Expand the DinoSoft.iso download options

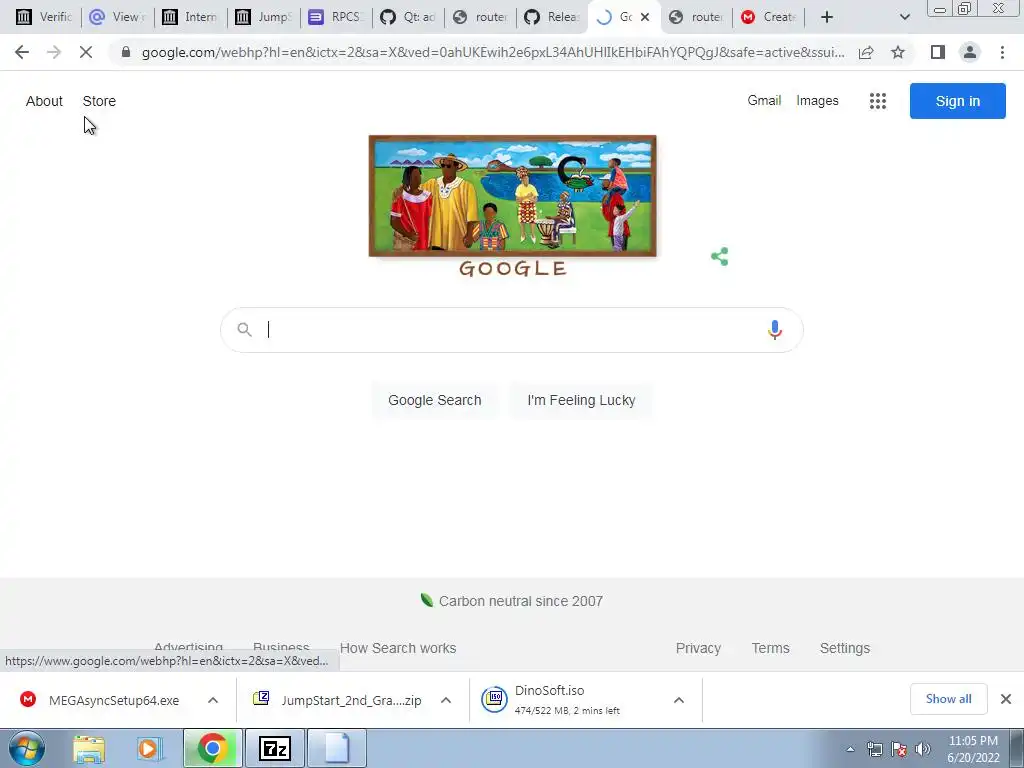[679, 700]
